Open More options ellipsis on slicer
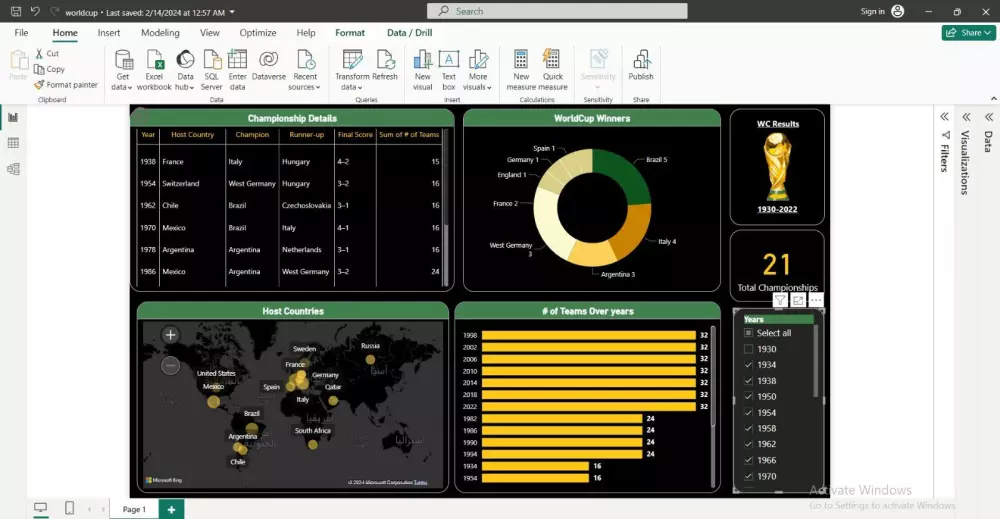This screenshot has width=1000, height=519. tap(816, 300)
